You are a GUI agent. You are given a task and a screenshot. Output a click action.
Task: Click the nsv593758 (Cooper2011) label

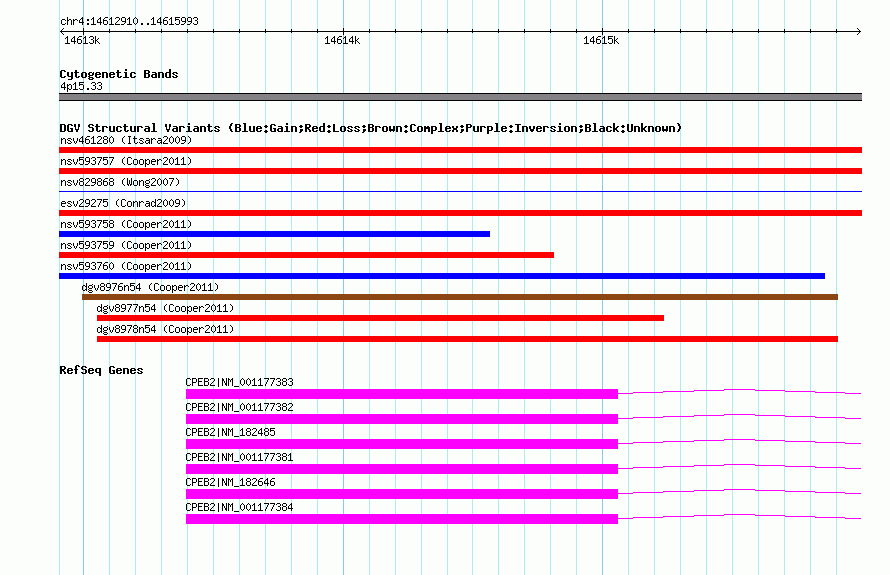(126, 224)
